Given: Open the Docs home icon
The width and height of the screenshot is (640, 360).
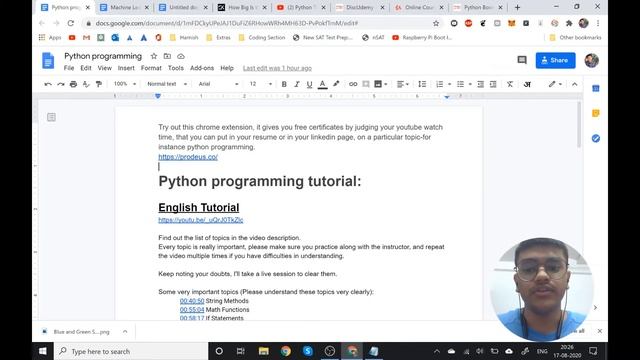Looking at the screenshot, I should click(48, 60).
